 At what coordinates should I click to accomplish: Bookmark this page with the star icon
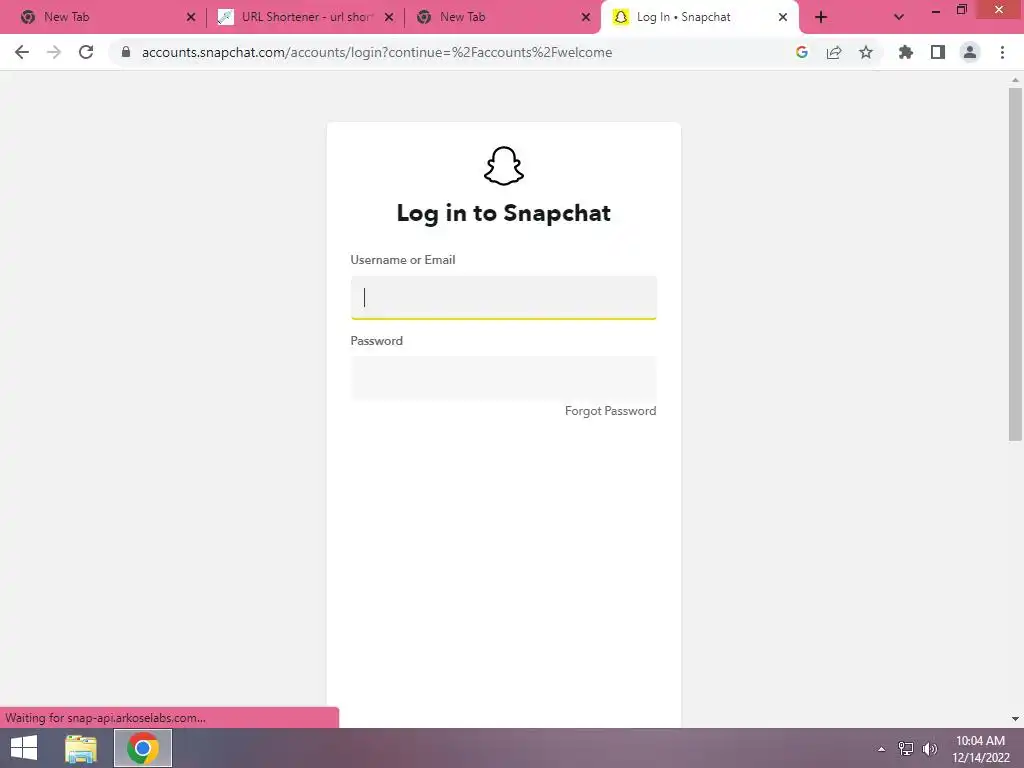(866, 52)
